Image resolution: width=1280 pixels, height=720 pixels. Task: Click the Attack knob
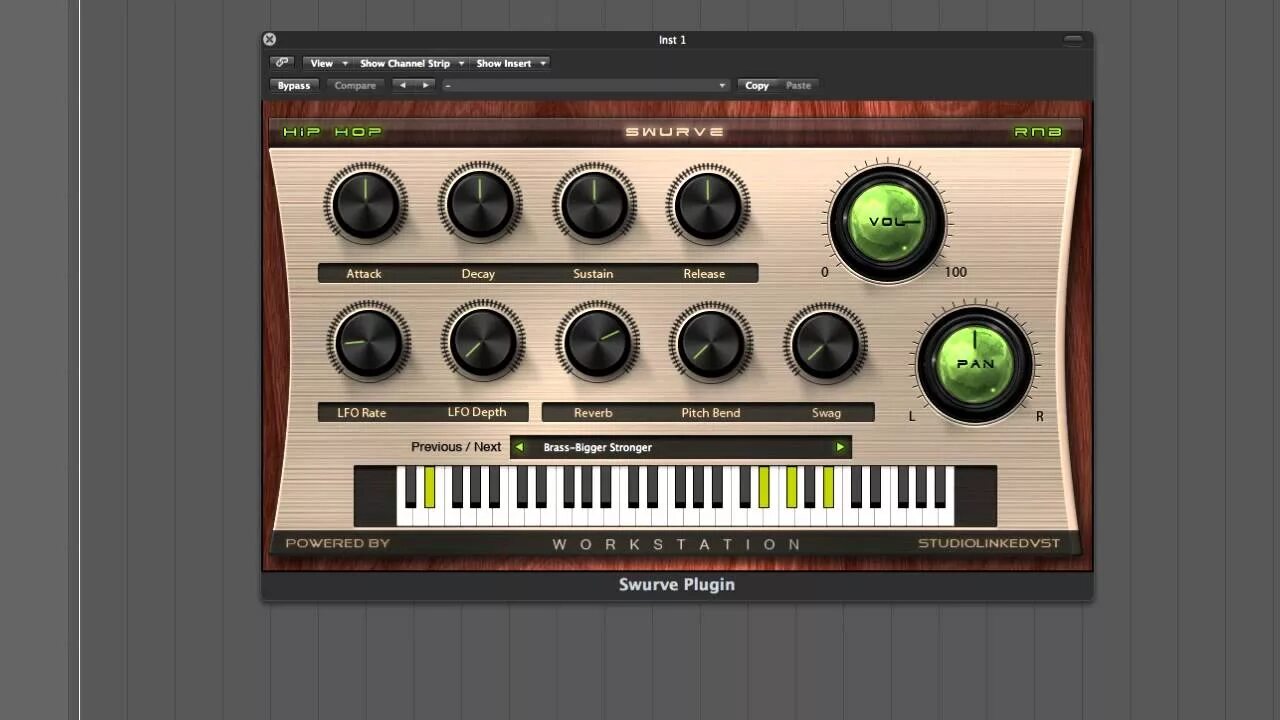click(365, 204)
